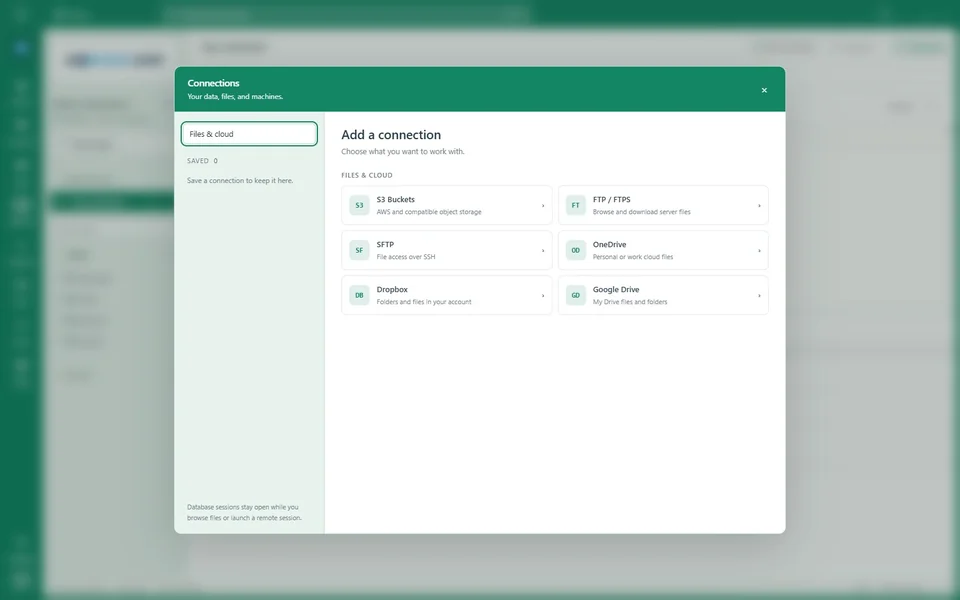Click 'Save a connection to keep it here' text
The image size is (960, 600).
[240, 181]
